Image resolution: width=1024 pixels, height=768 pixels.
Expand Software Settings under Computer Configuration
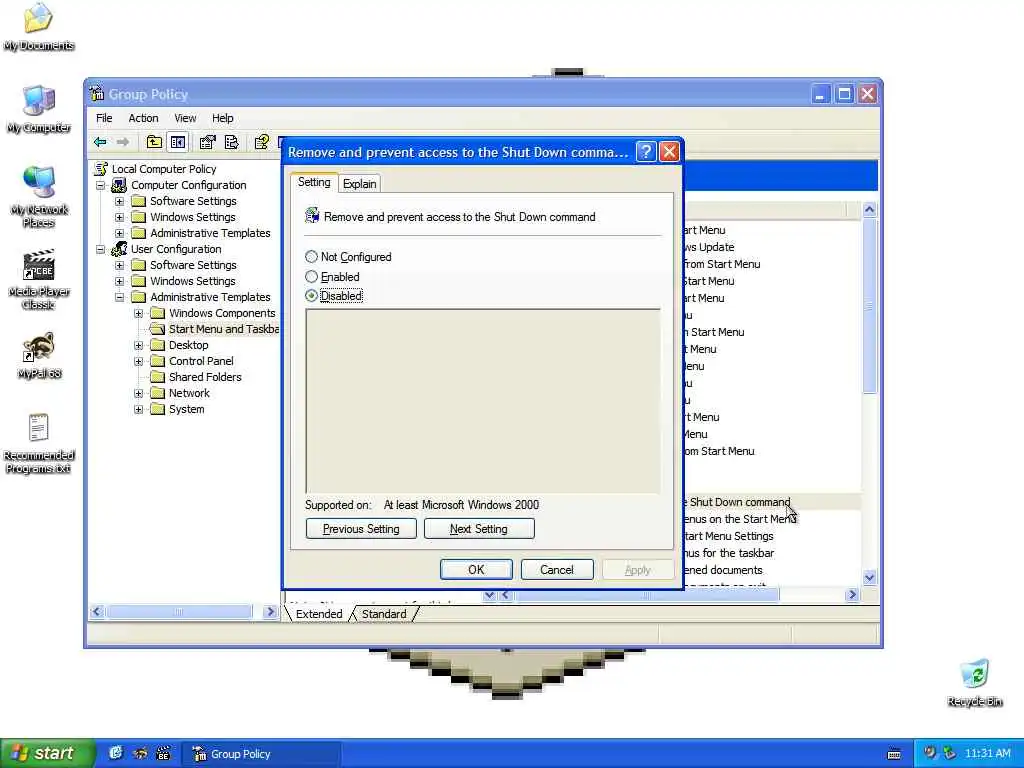(x=120, y=201)
